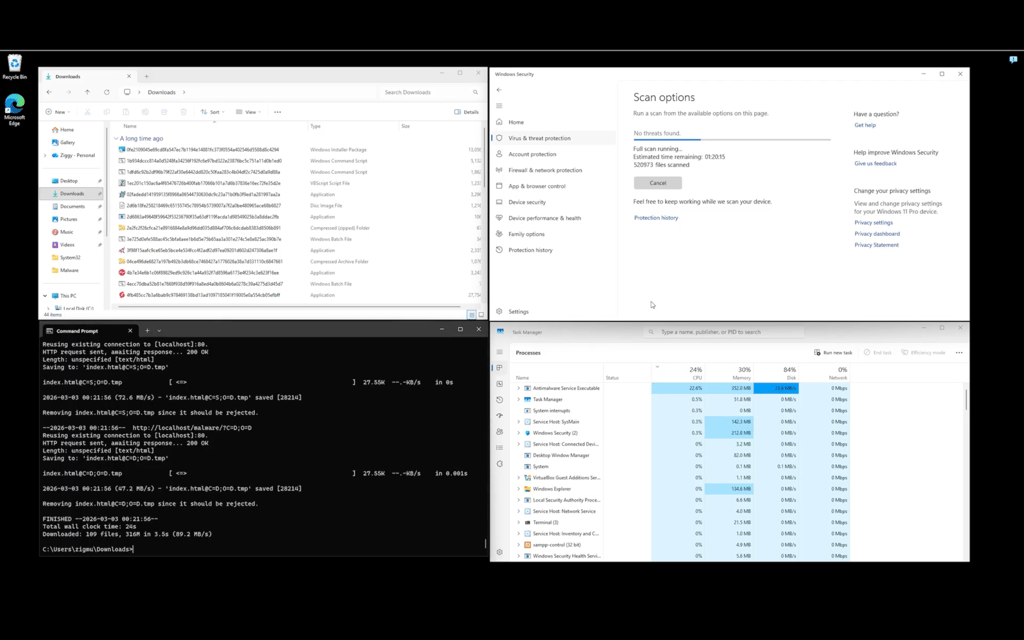This screenshot has width=1024, height=640.
Task: Open the File Explorer see more (…) menu
Action: 277,112
